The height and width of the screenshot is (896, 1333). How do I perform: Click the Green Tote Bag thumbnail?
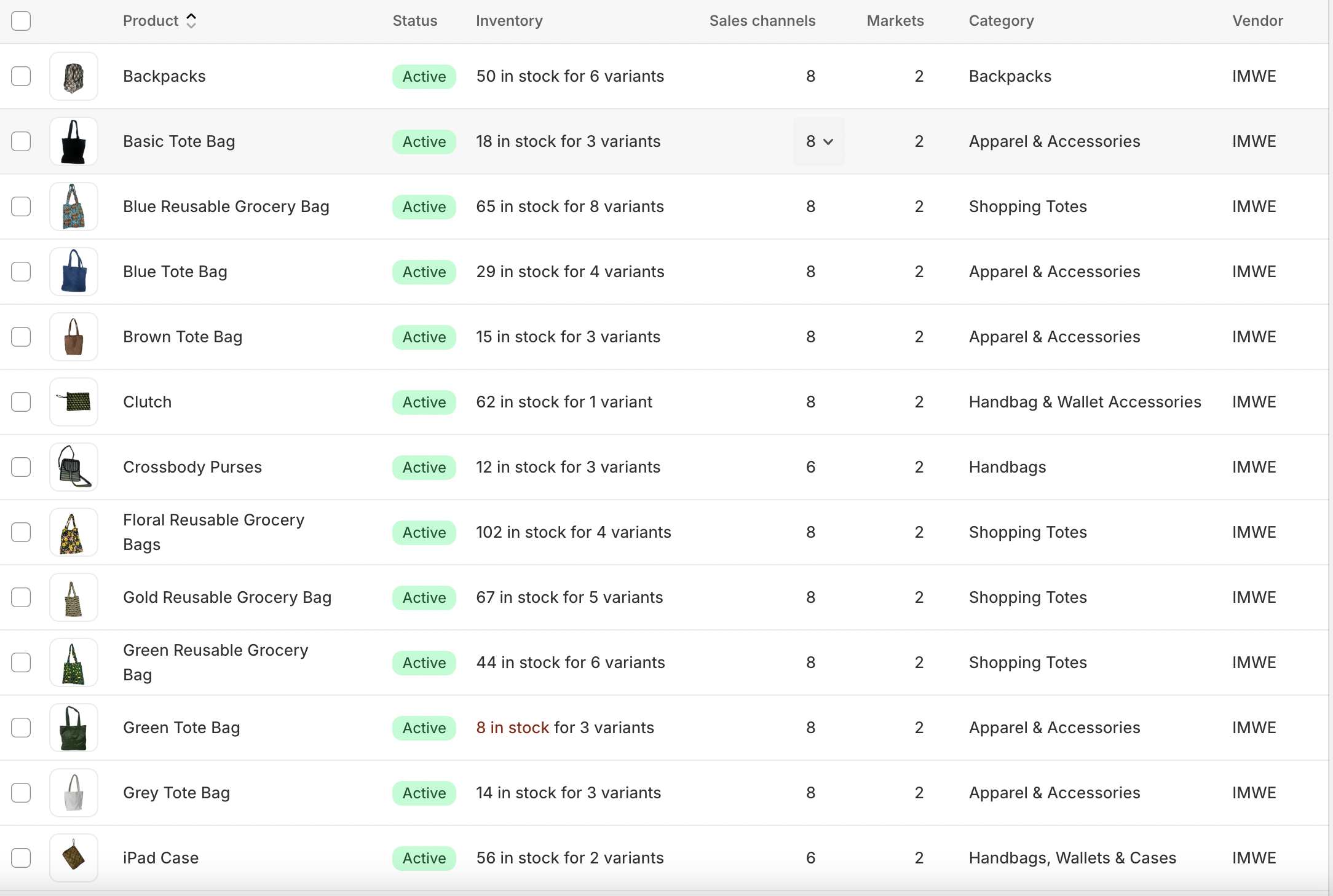pyautogui.click(x=74, y=728)
